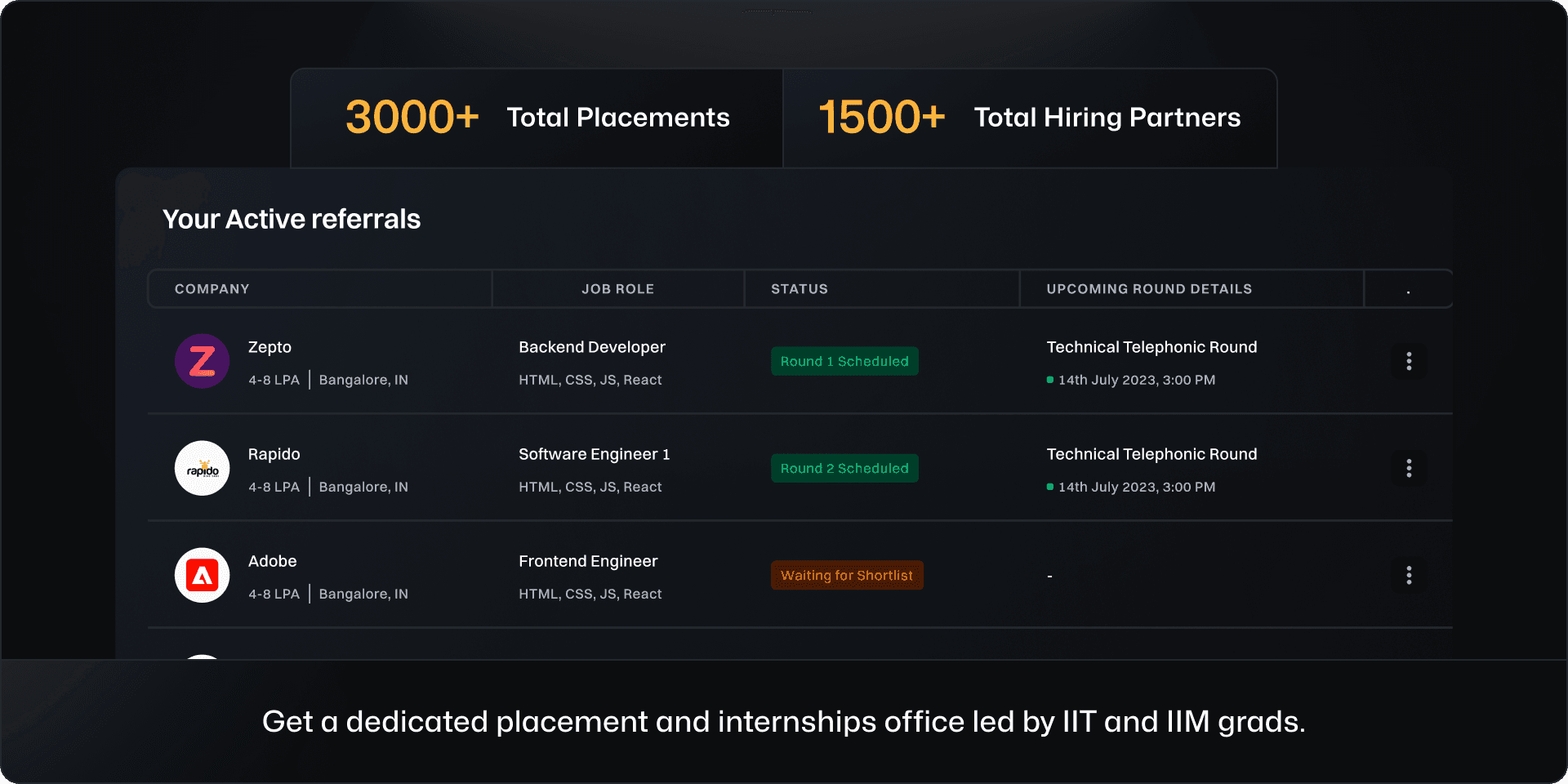The image size is (1568, 784).
Task: Click the Your Active referrals heading
Action: [x=292, y=219]
